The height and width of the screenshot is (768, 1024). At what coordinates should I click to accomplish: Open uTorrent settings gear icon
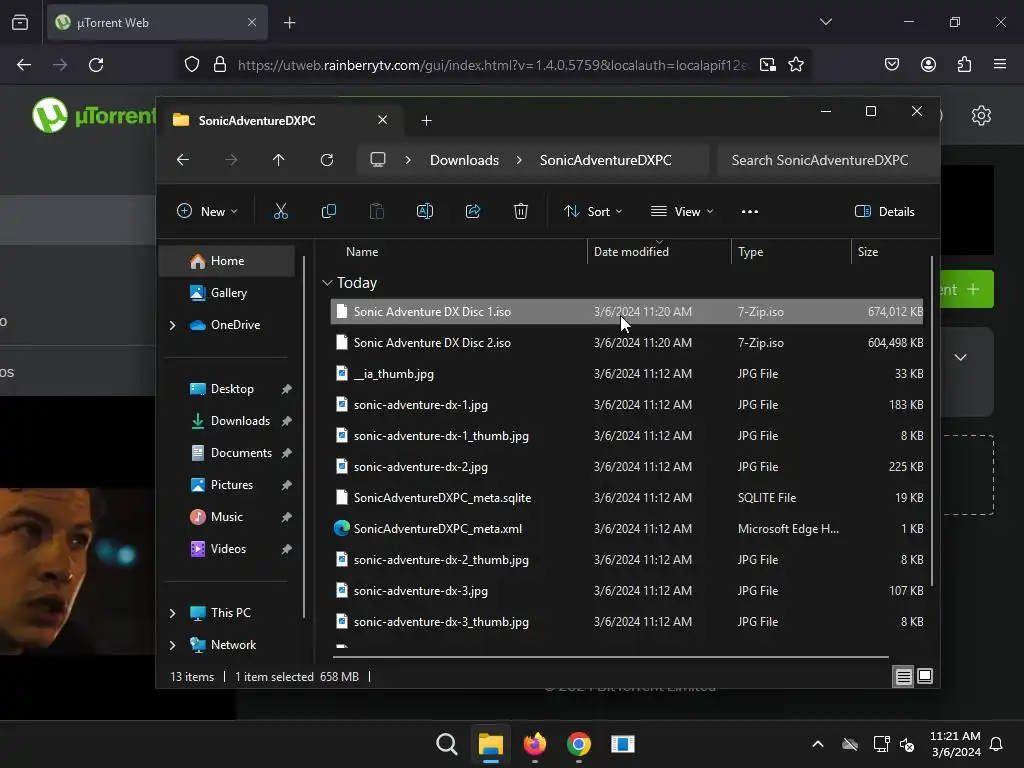point(981,116)
